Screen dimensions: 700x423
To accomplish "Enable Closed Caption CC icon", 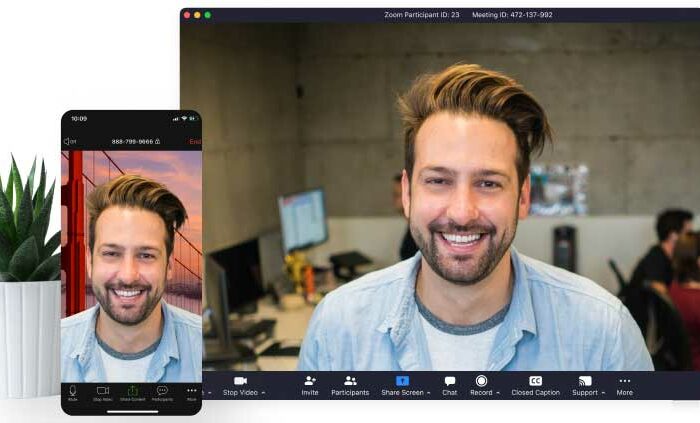I will pyautogui.click(x=535, y=381).
